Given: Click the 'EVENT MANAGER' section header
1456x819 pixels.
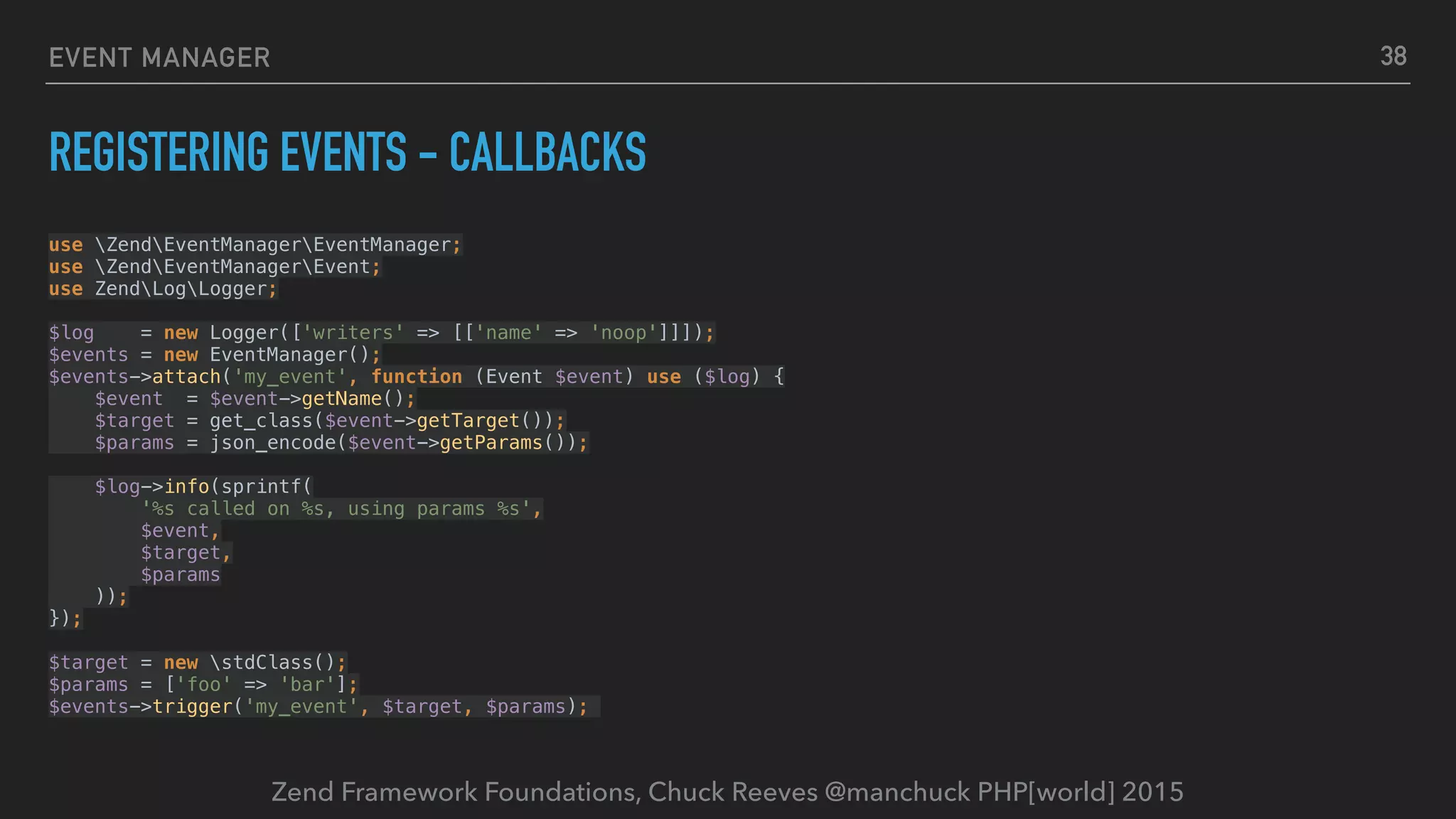Looking at the screenshot, I should (x=159, y=58).
